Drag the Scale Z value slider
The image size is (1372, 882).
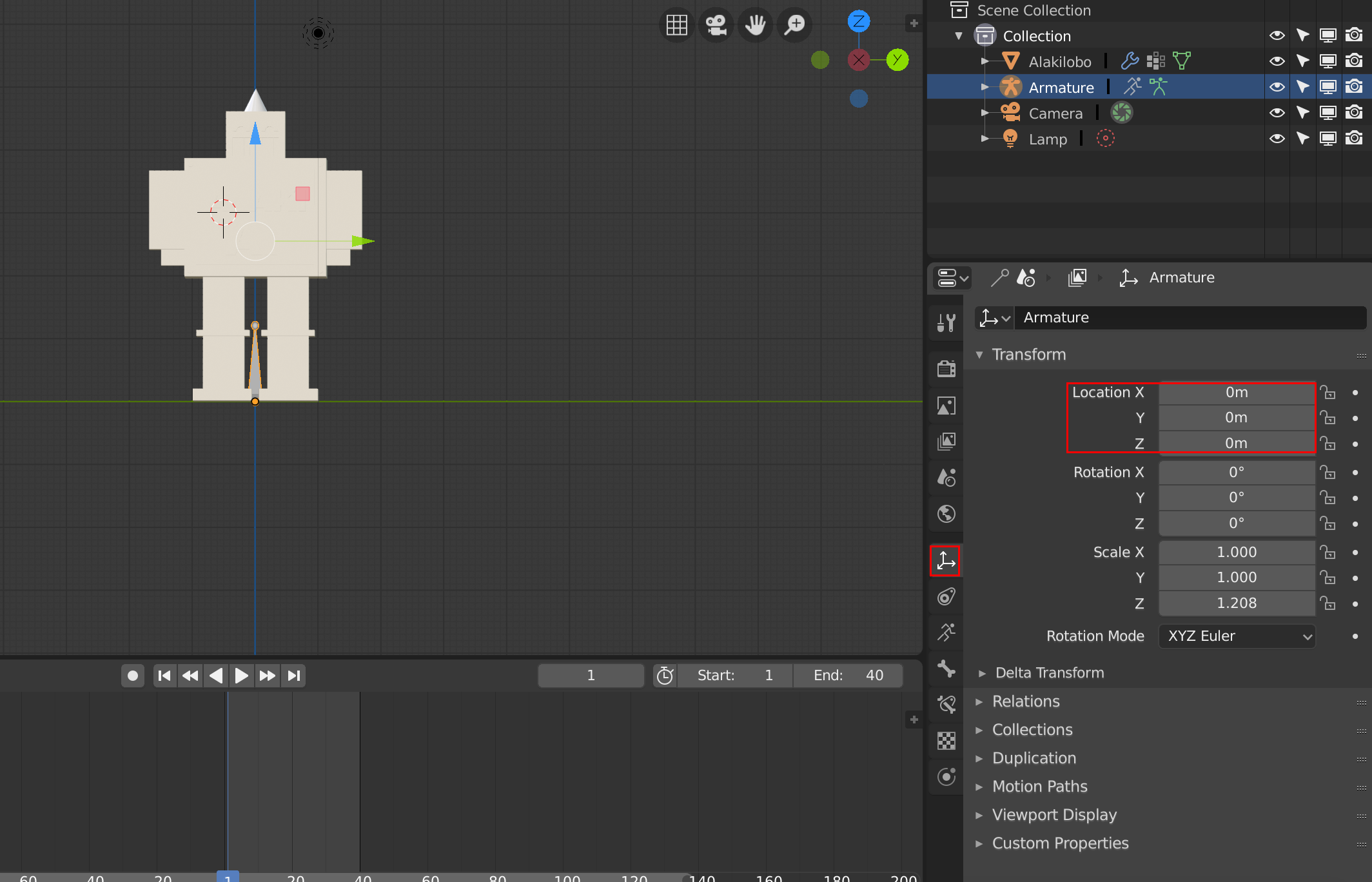(1235, 601)
